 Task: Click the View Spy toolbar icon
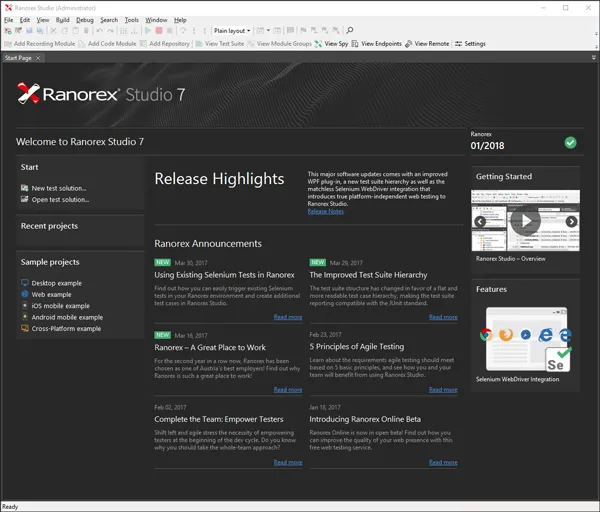tap(319, 44)
